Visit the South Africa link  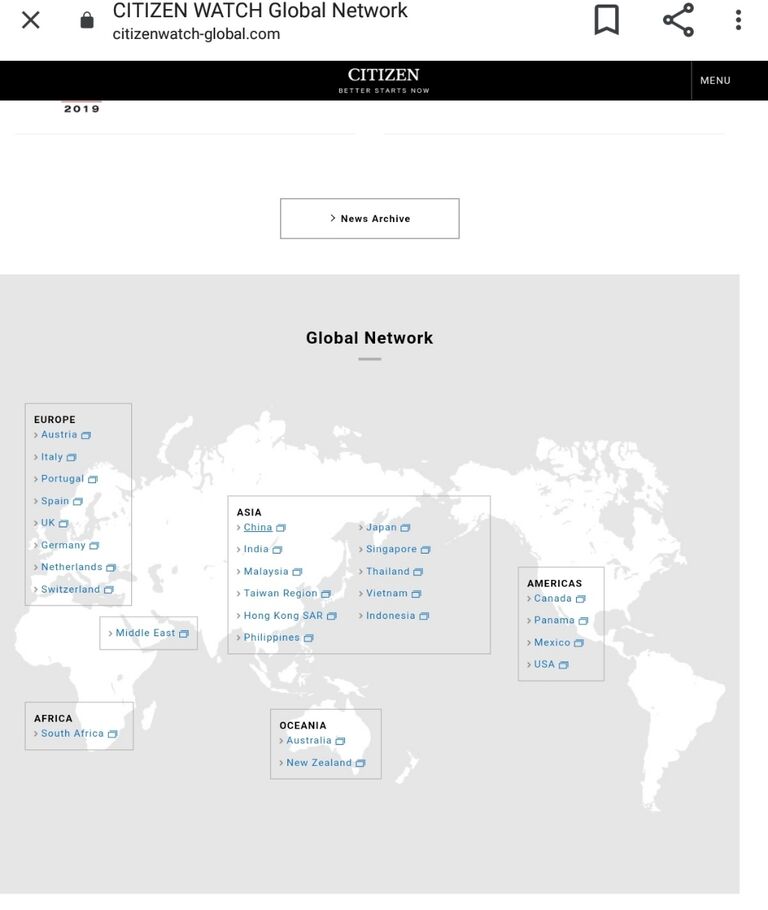click(72, 734)
